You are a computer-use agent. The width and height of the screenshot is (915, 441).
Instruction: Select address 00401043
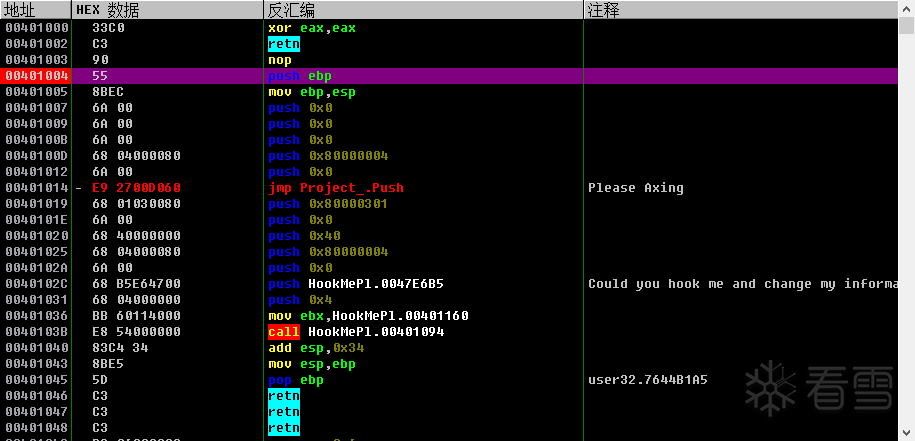37,364
